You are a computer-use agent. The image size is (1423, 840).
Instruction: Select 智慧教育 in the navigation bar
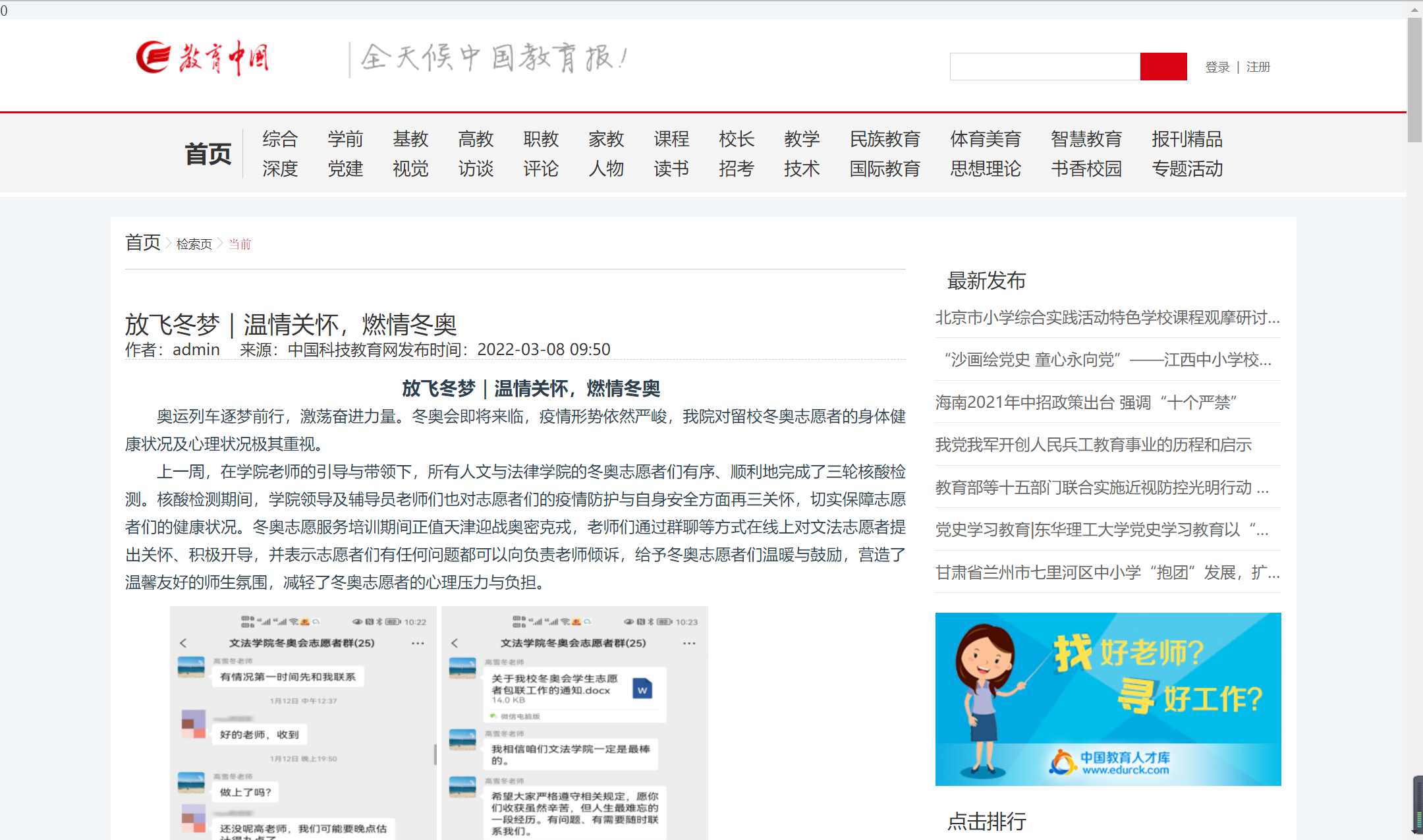tap(1086, 139)
